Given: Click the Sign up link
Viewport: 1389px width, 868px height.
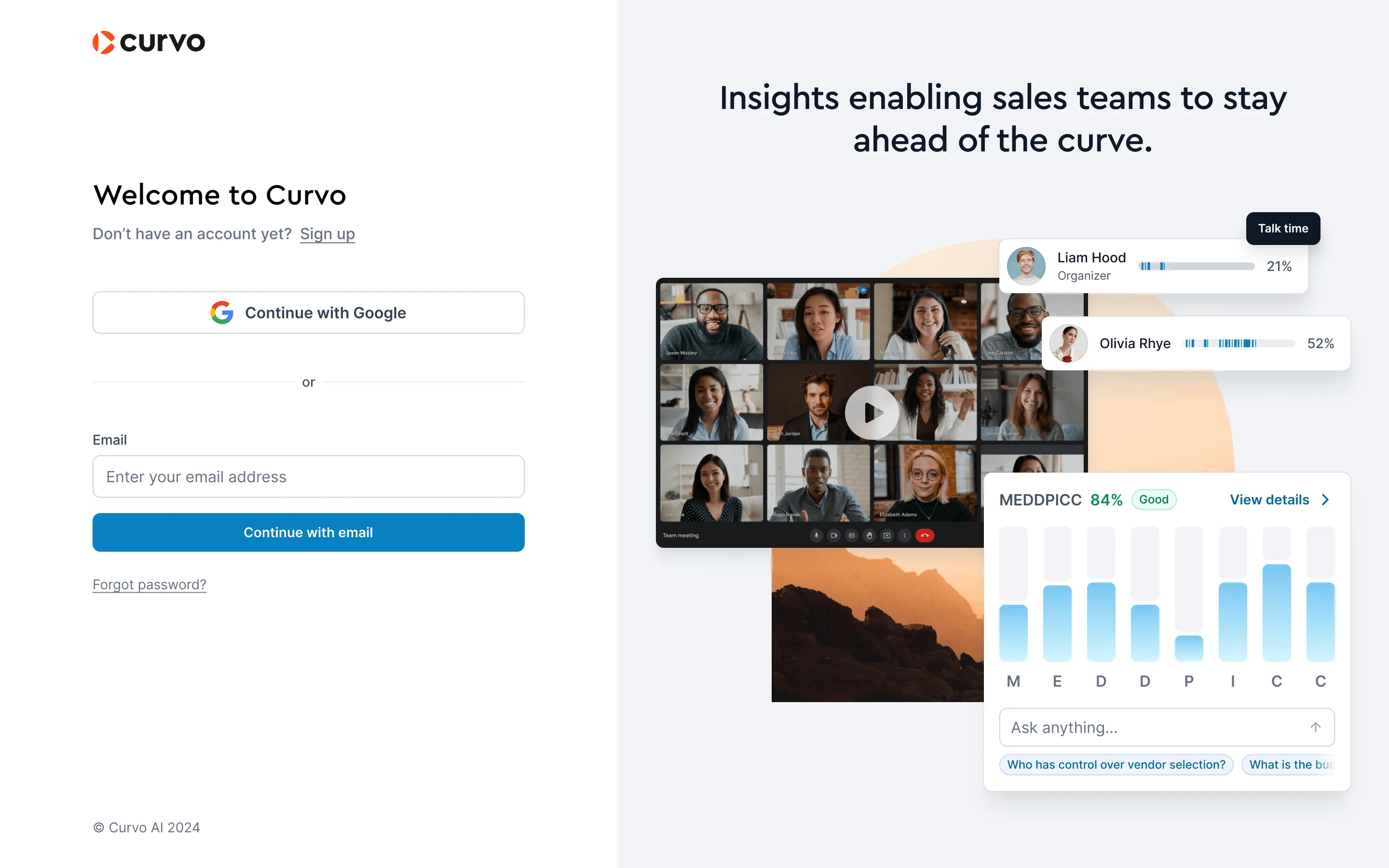Looking at the screenshot, I should [327, 233].
